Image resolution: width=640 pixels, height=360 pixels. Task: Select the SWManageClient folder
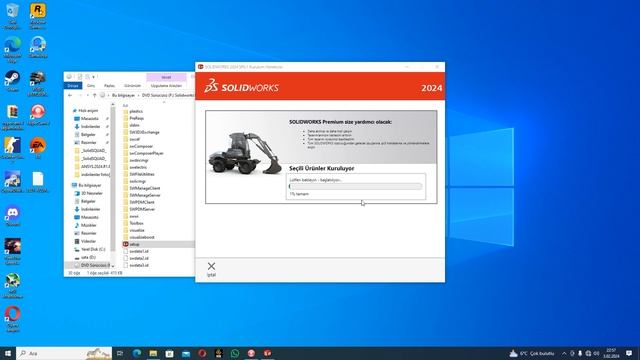pyautogui.click(x=144, y=188)
